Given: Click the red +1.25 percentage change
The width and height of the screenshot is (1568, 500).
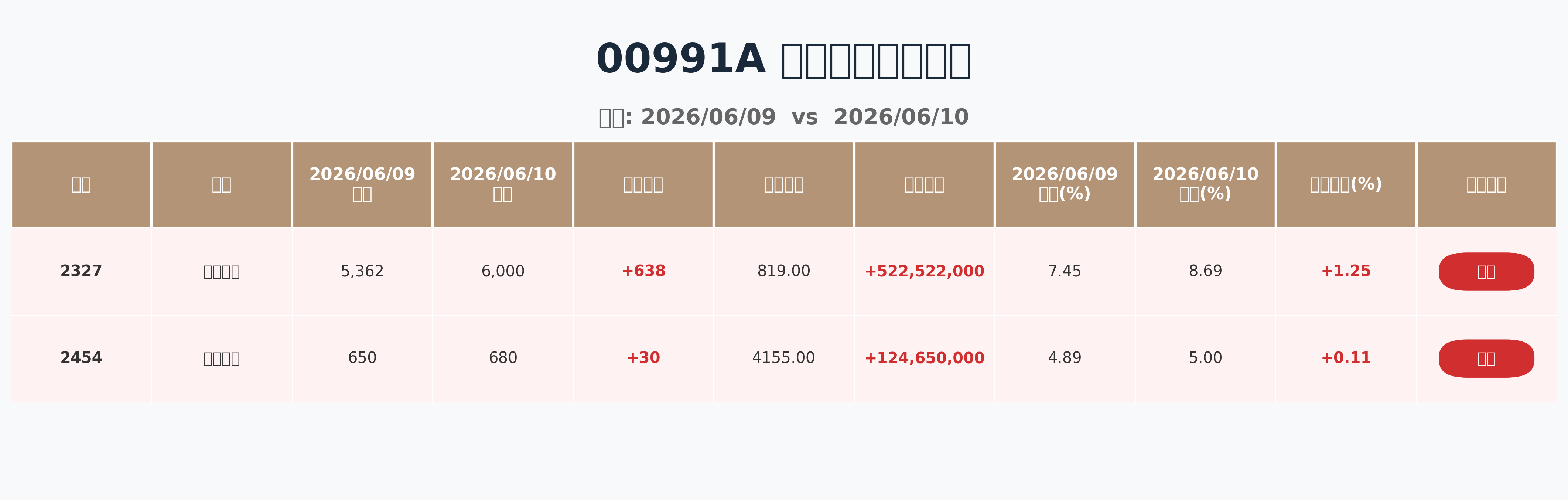Looking at the screenshot, I should point(1346,271).
